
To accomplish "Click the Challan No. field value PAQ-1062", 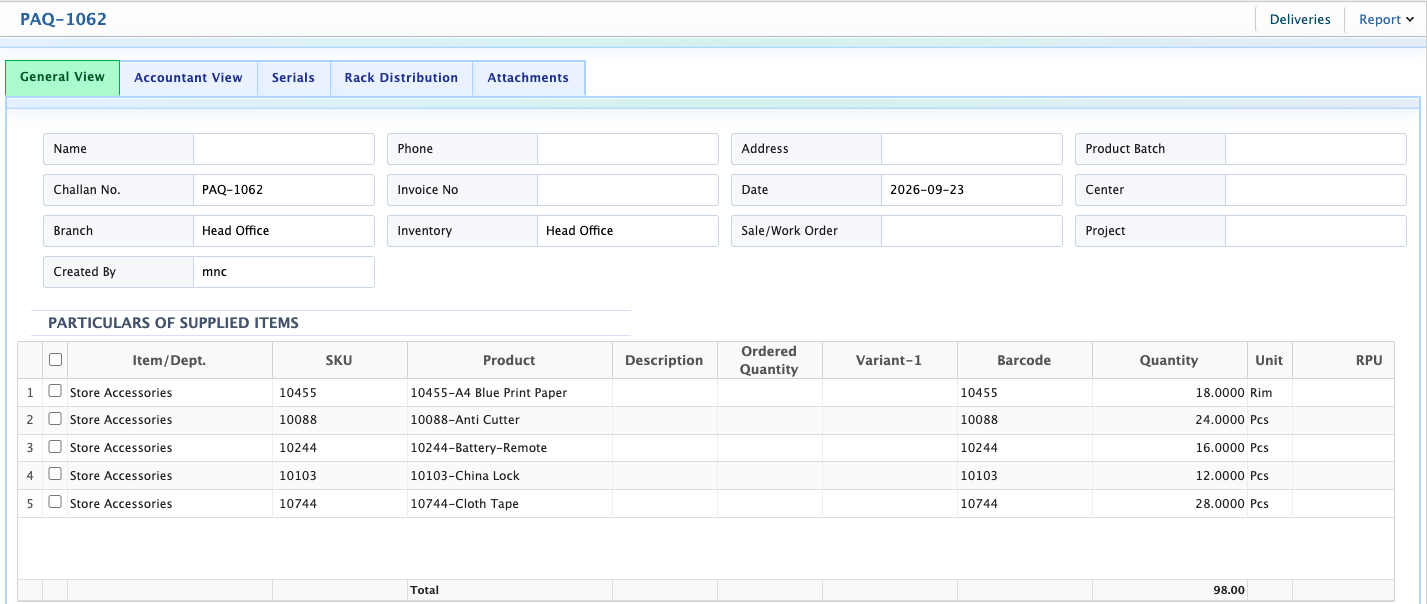I will click(x=284, y=190).
